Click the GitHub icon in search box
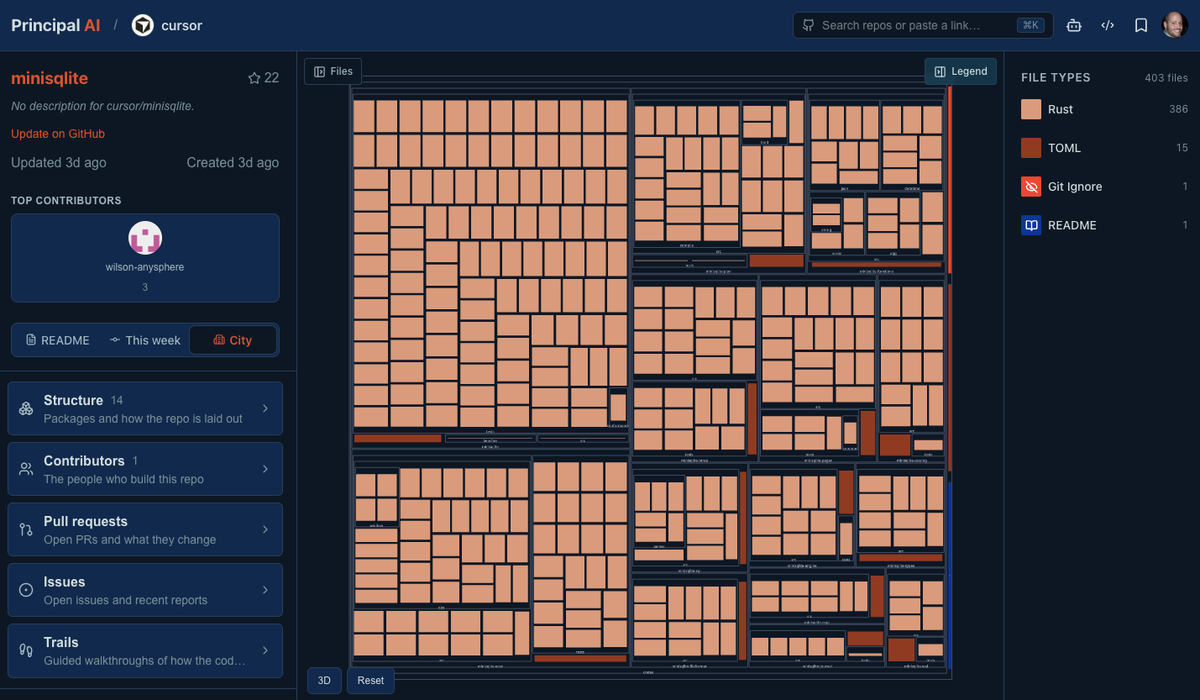Screen dimensions: 1200x700 click(x=809, y=25)
